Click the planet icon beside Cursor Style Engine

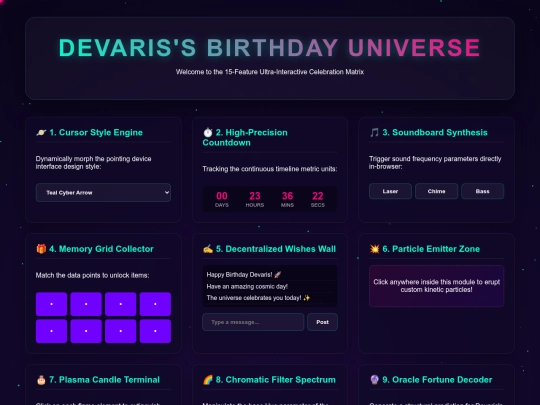(x=41, y=133)
